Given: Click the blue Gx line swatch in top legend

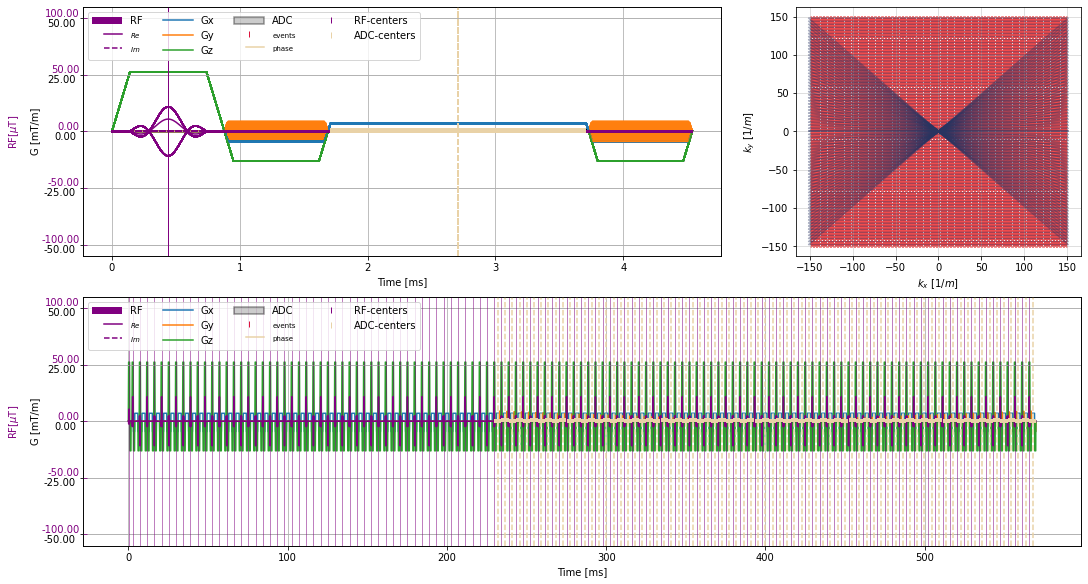Looking at the screenshot, I should point(177,21).
